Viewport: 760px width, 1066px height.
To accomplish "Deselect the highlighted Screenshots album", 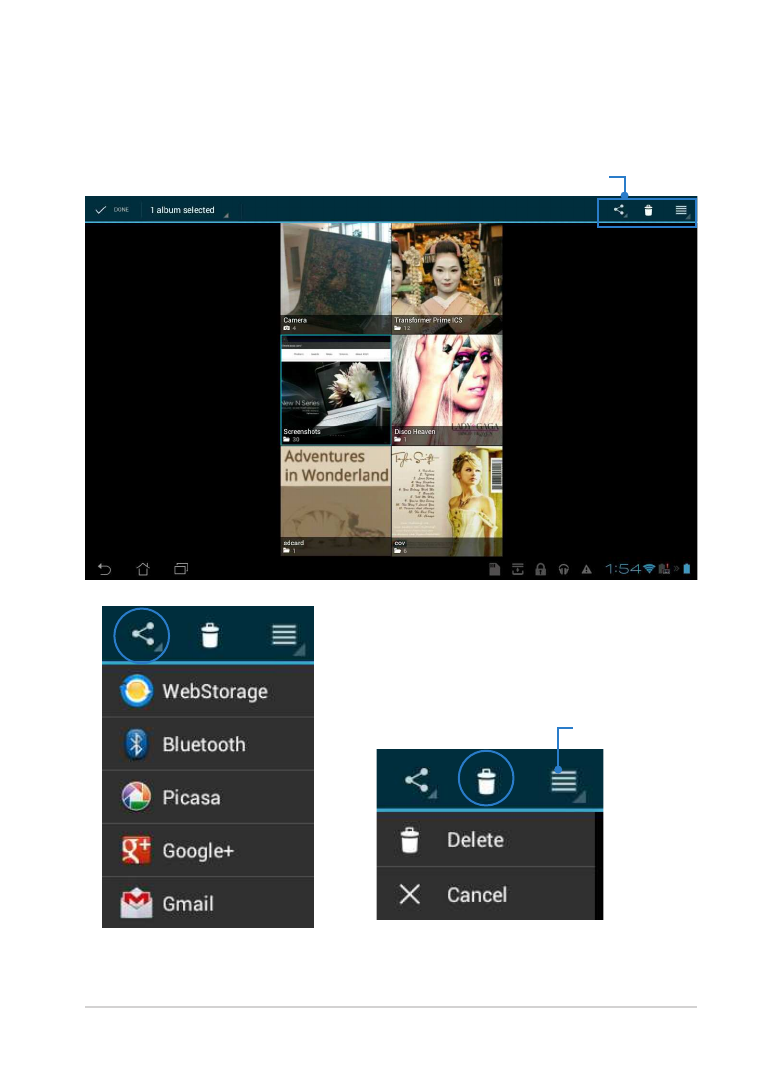I will pyautogui.click(x=335, y=389).
